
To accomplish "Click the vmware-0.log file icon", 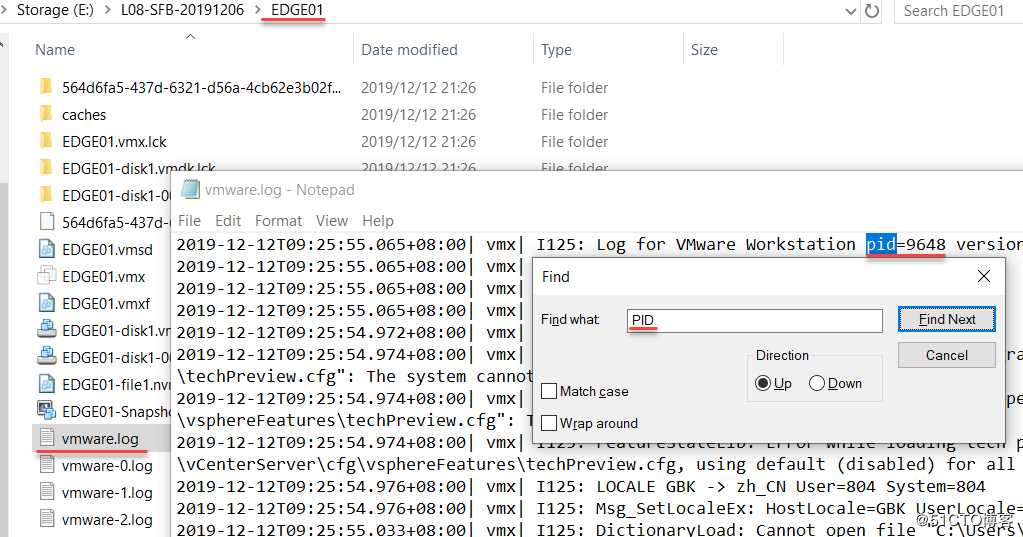I will tap(46, 465).
